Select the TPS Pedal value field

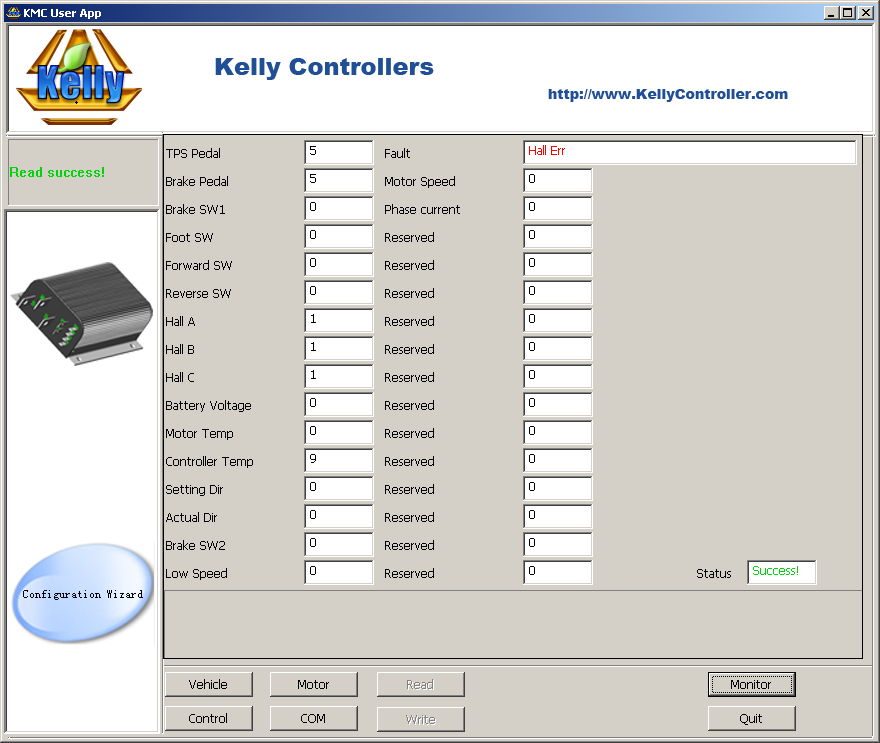click(339, 152)
